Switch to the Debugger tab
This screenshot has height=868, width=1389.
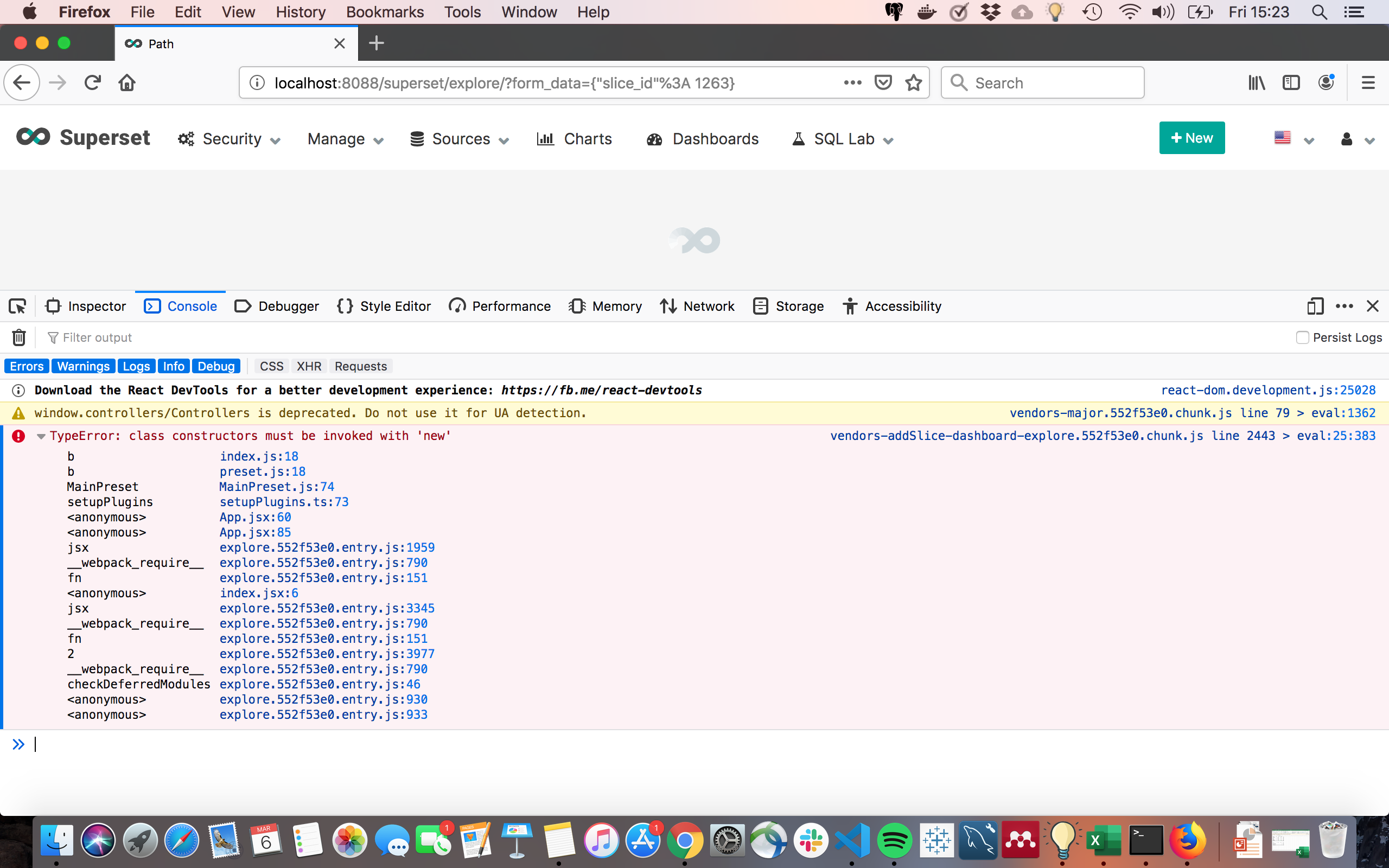pyautogui.click(x=277, y=306)
